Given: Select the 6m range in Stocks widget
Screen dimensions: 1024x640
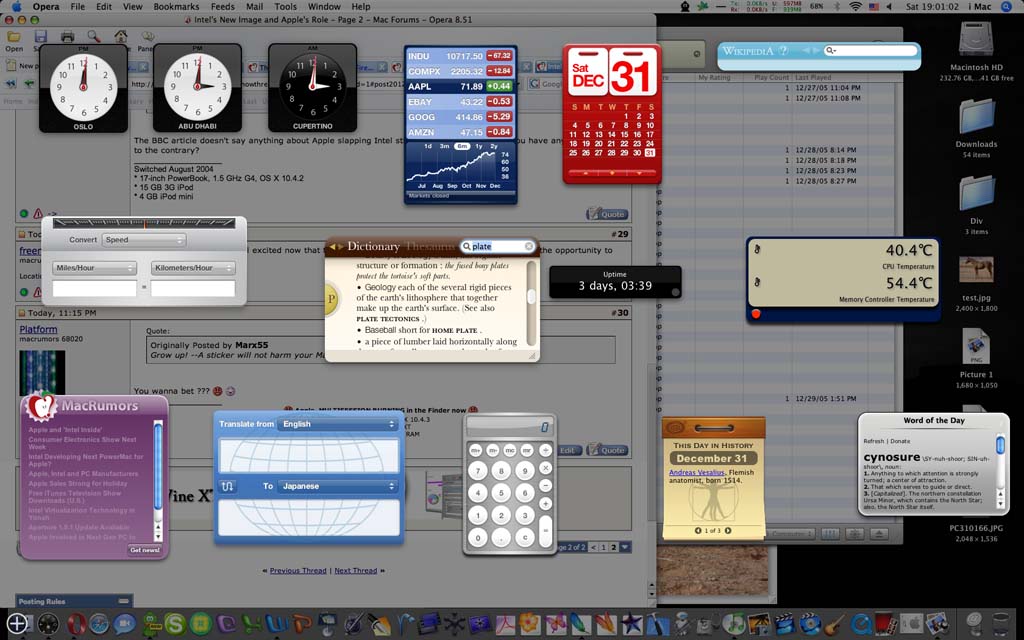Looking at the screenshot, I should pyautogui.click(x=462, y=146).
